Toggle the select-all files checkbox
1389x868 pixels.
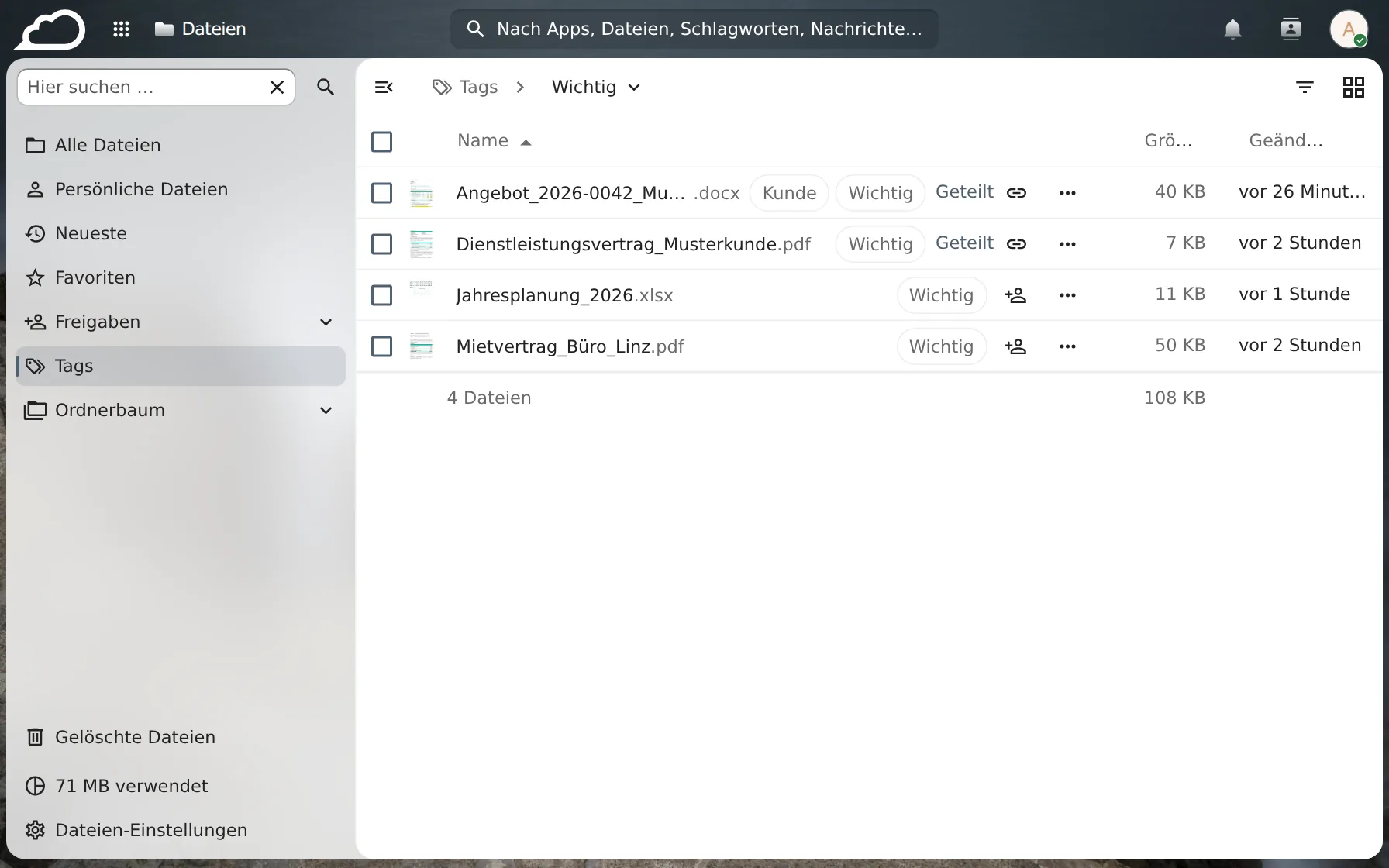pyautogui.click(x=381, y=142)
